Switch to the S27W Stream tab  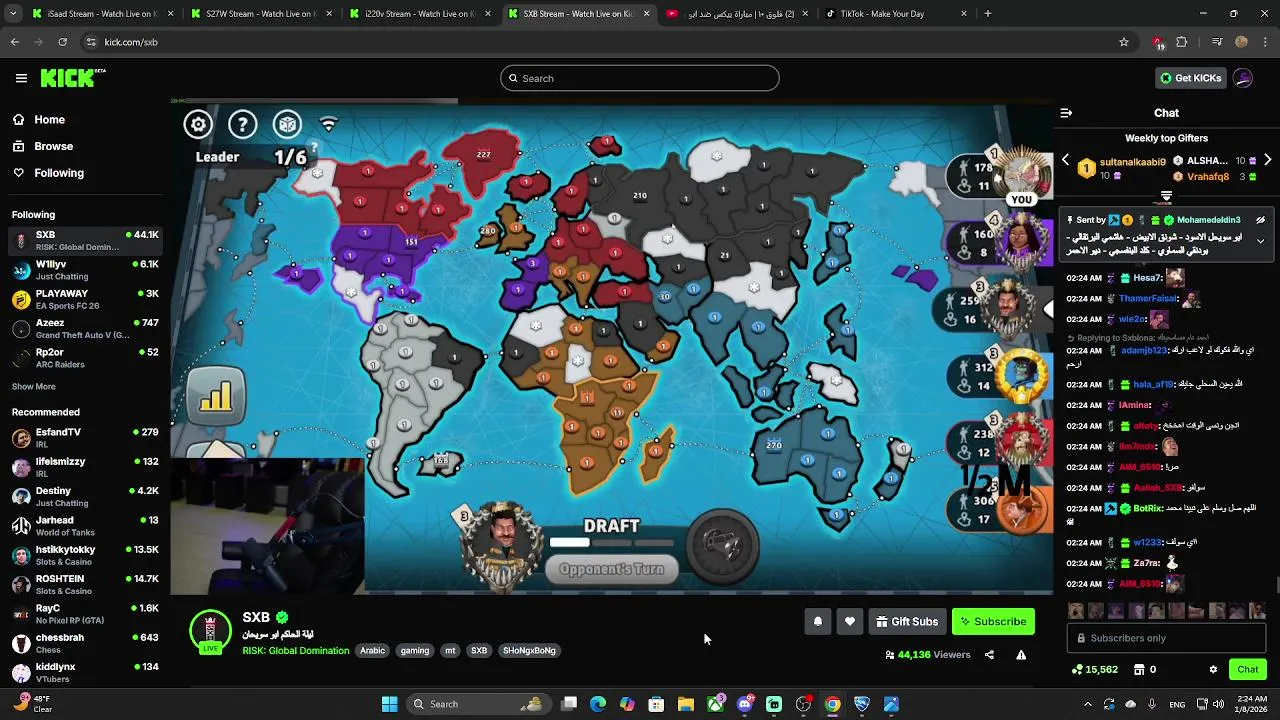260,14
